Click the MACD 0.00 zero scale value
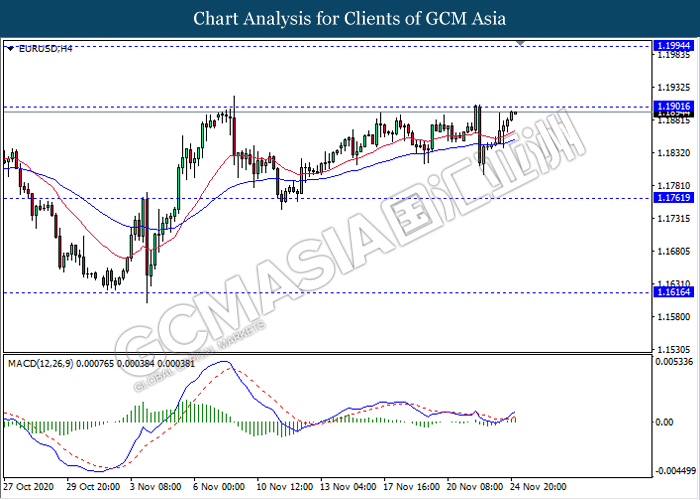 click(665, 422)
